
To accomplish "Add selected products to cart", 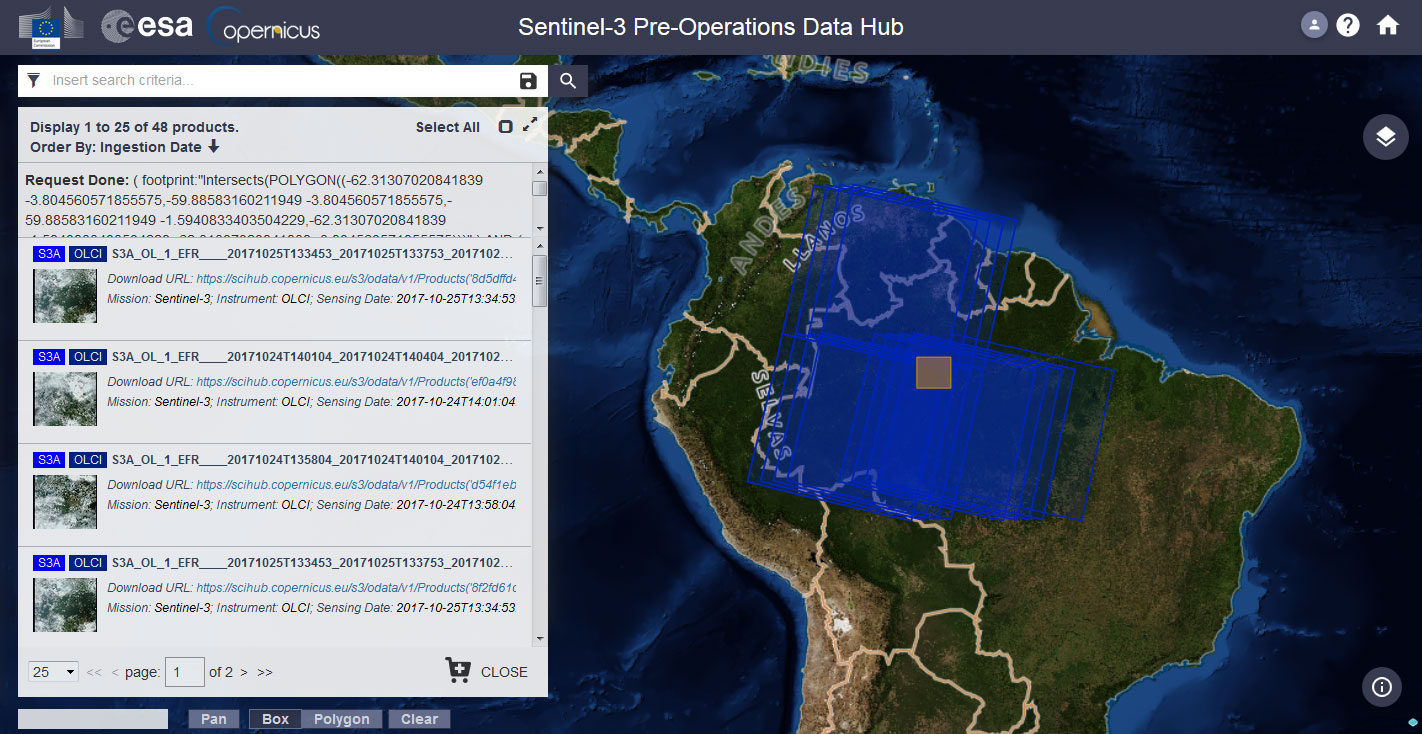I will tap(458, 671).
